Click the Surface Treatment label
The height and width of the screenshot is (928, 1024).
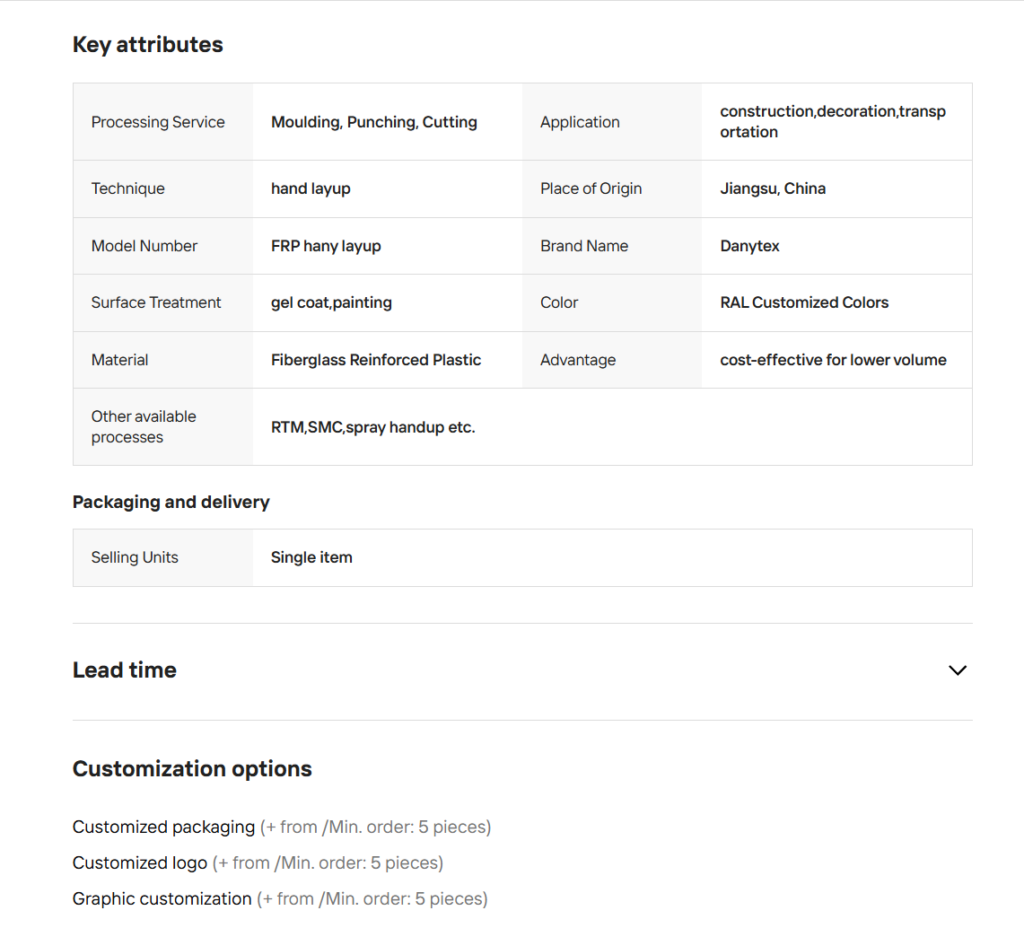tap(156, 303)
